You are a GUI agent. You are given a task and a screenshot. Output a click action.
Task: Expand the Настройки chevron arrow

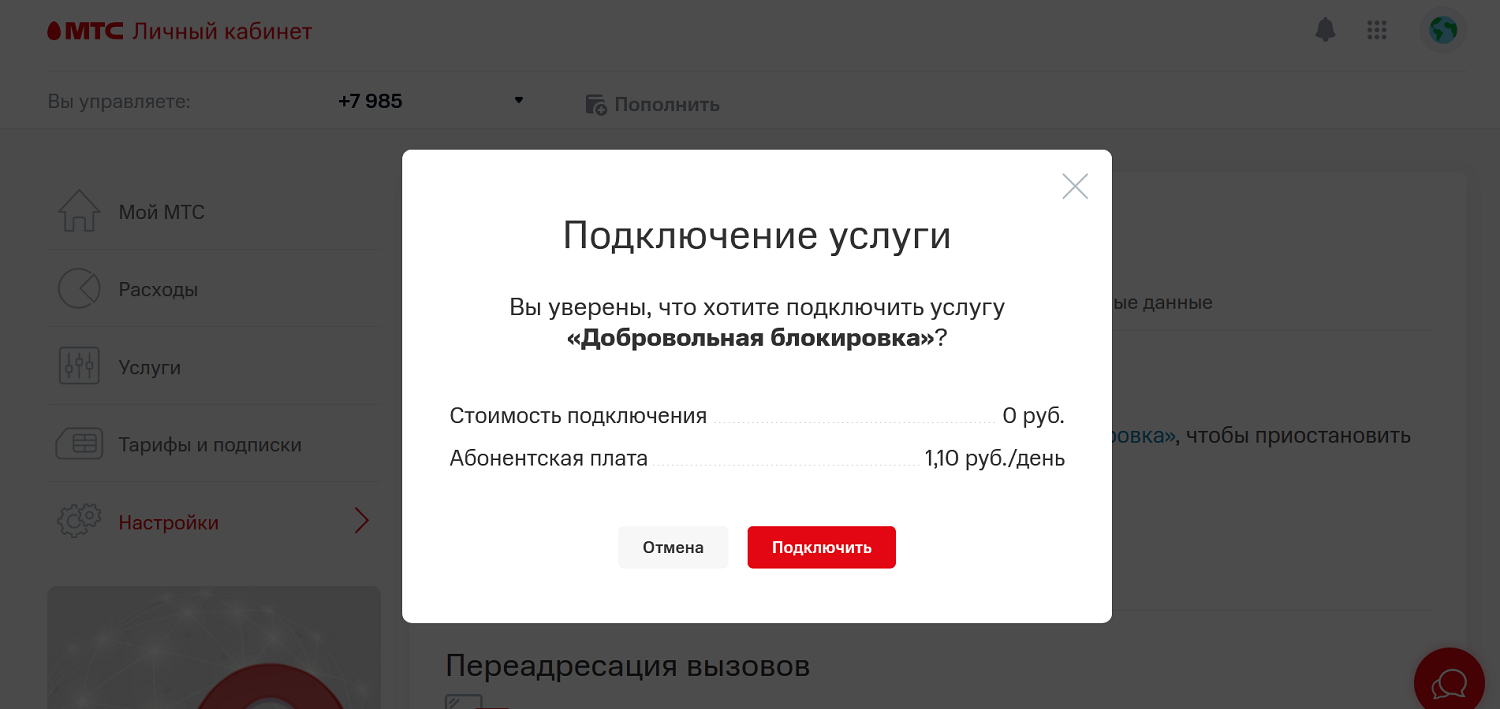click(362, 521)
